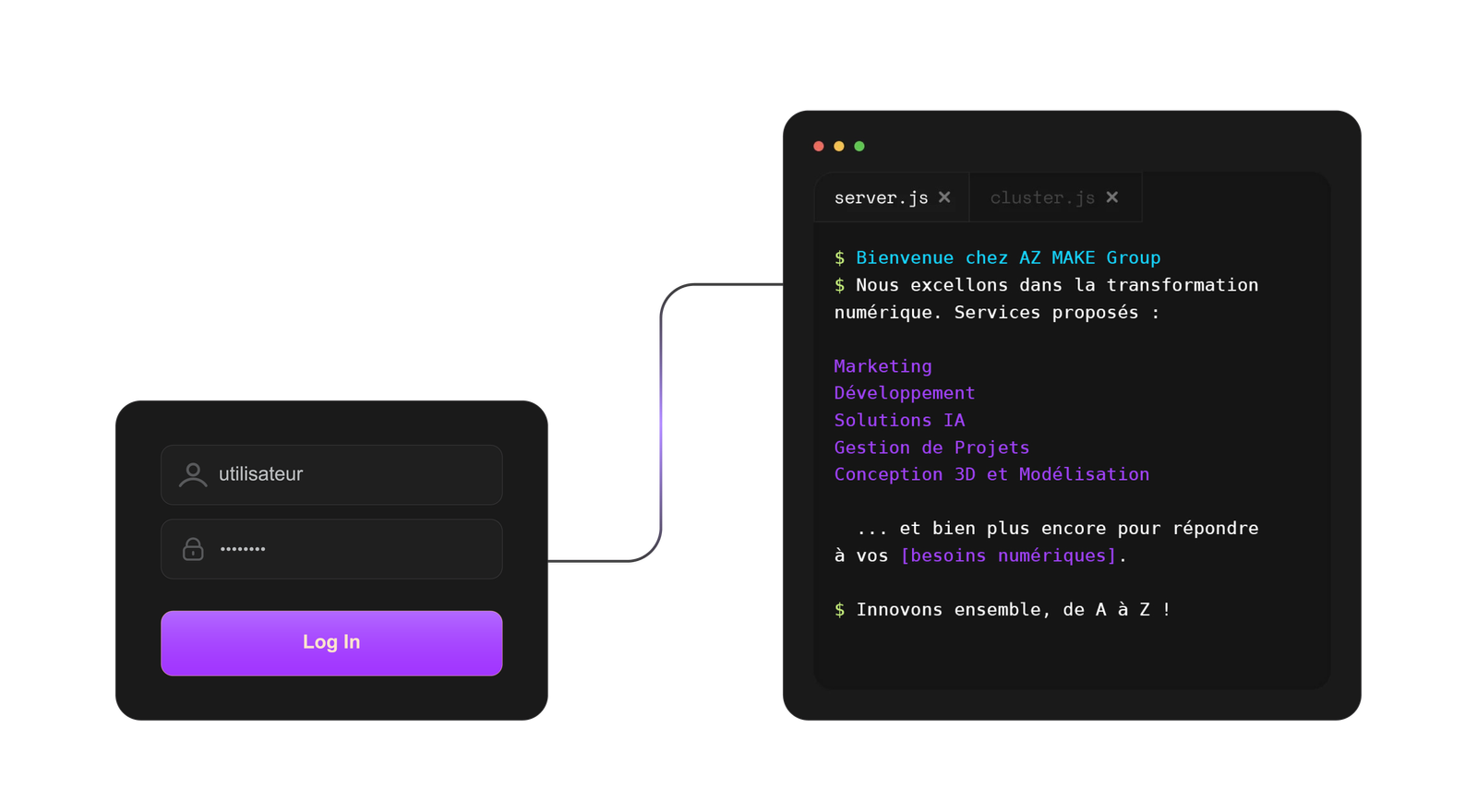Click the user profile icon in username field
This screenshot has height=812, width=1477.
[x=193, y=475]
